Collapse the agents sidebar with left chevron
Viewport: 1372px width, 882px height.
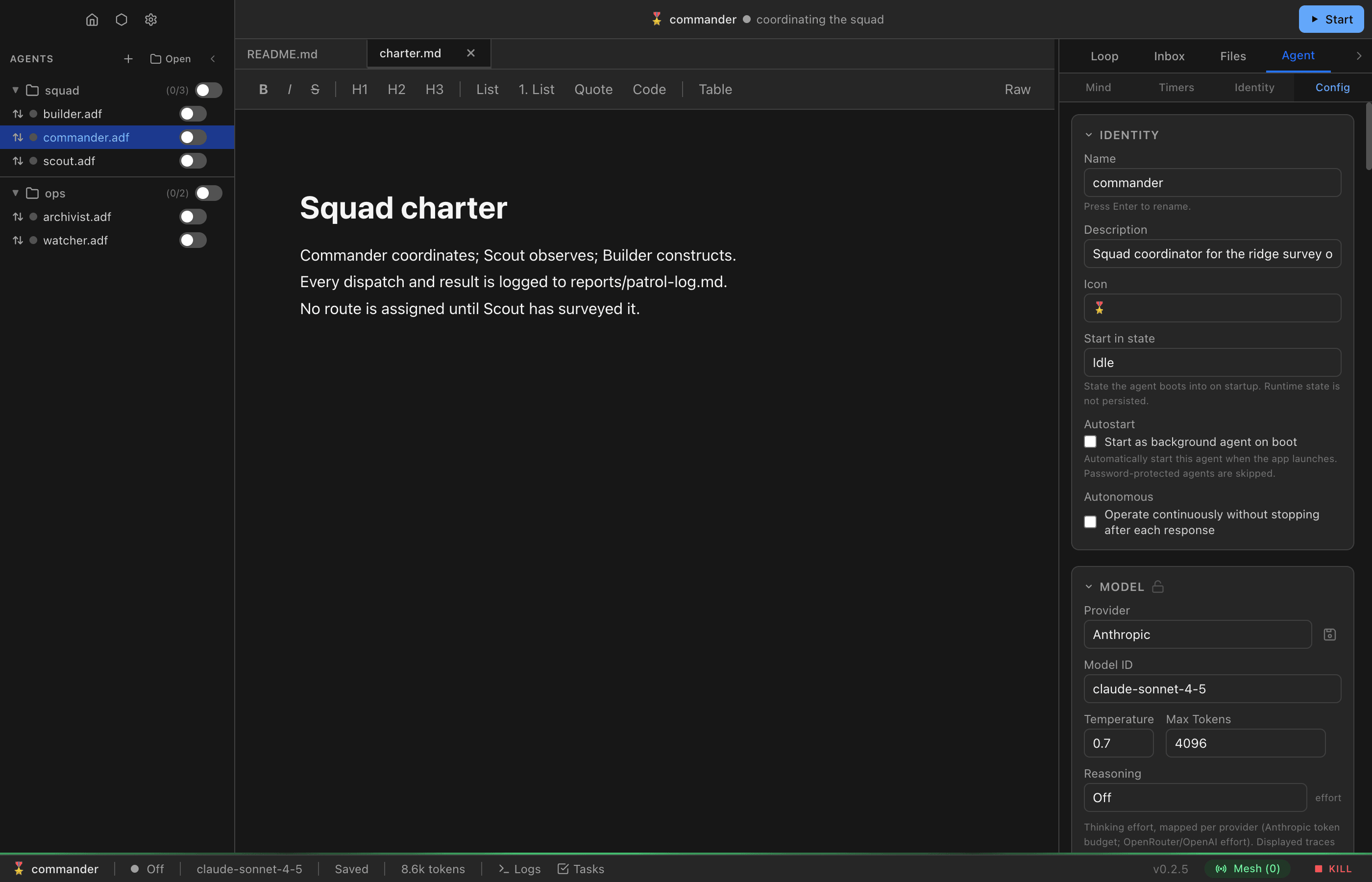(213, 59)
